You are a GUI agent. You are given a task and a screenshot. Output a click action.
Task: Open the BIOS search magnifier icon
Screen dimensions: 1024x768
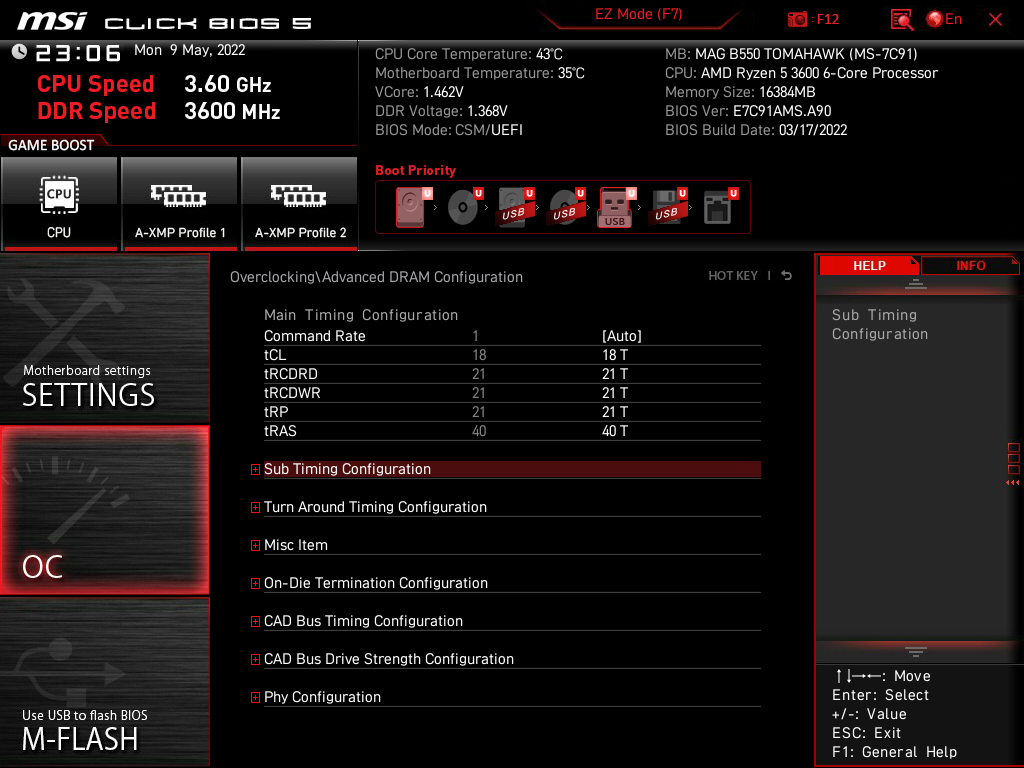(x=902, y=20)
